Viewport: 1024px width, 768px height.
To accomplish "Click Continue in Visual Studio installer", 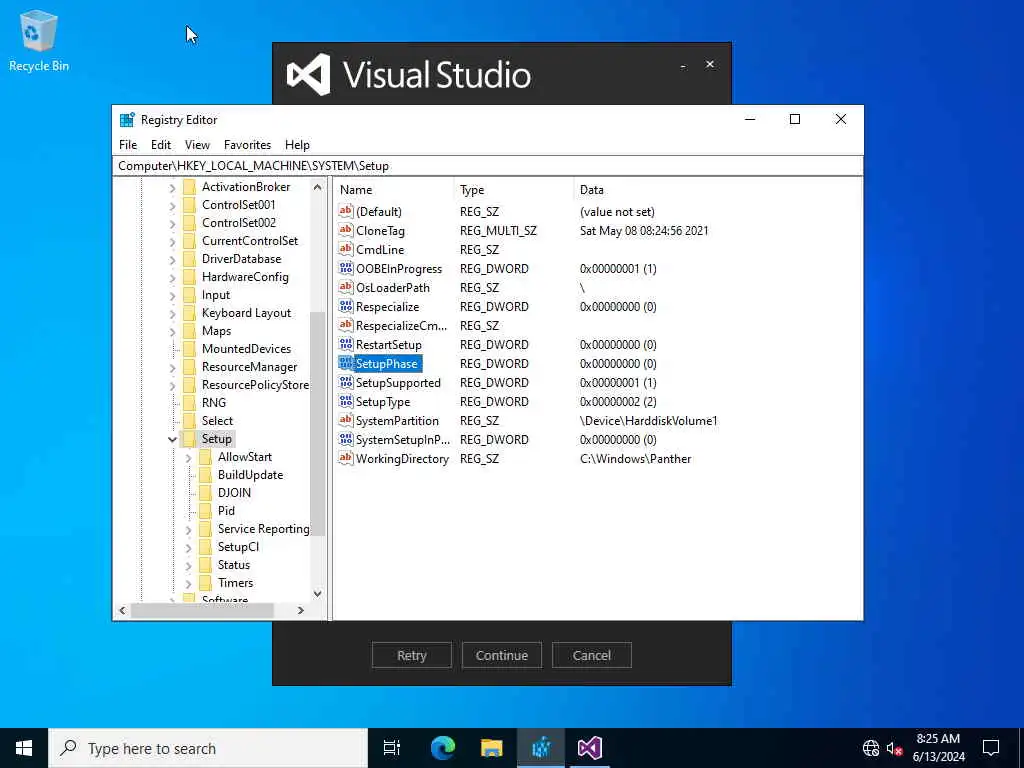I will click(502, 655).
